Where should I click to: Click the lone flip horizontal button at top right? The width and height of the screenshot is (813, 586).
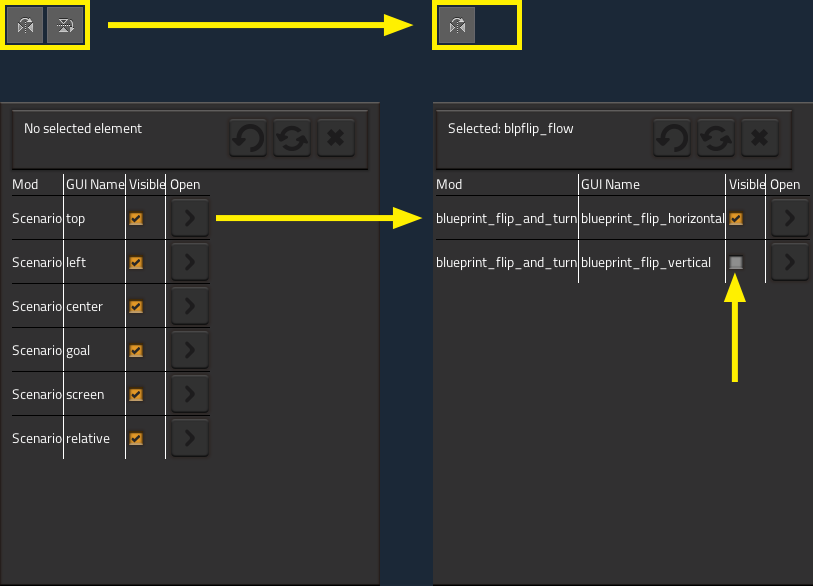coord(456,27)
